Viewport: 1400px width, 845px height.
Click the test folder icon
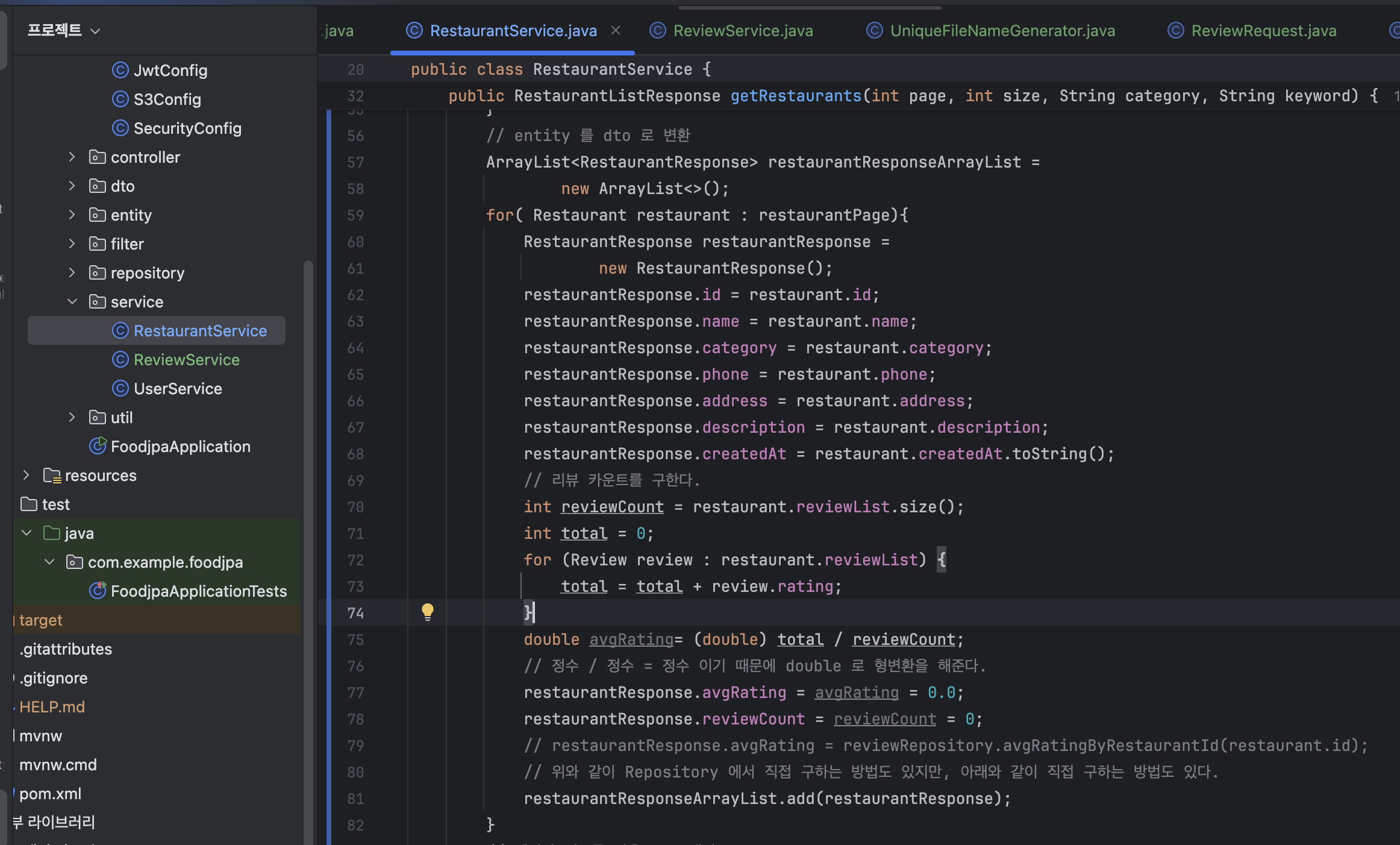coord(29,504)
